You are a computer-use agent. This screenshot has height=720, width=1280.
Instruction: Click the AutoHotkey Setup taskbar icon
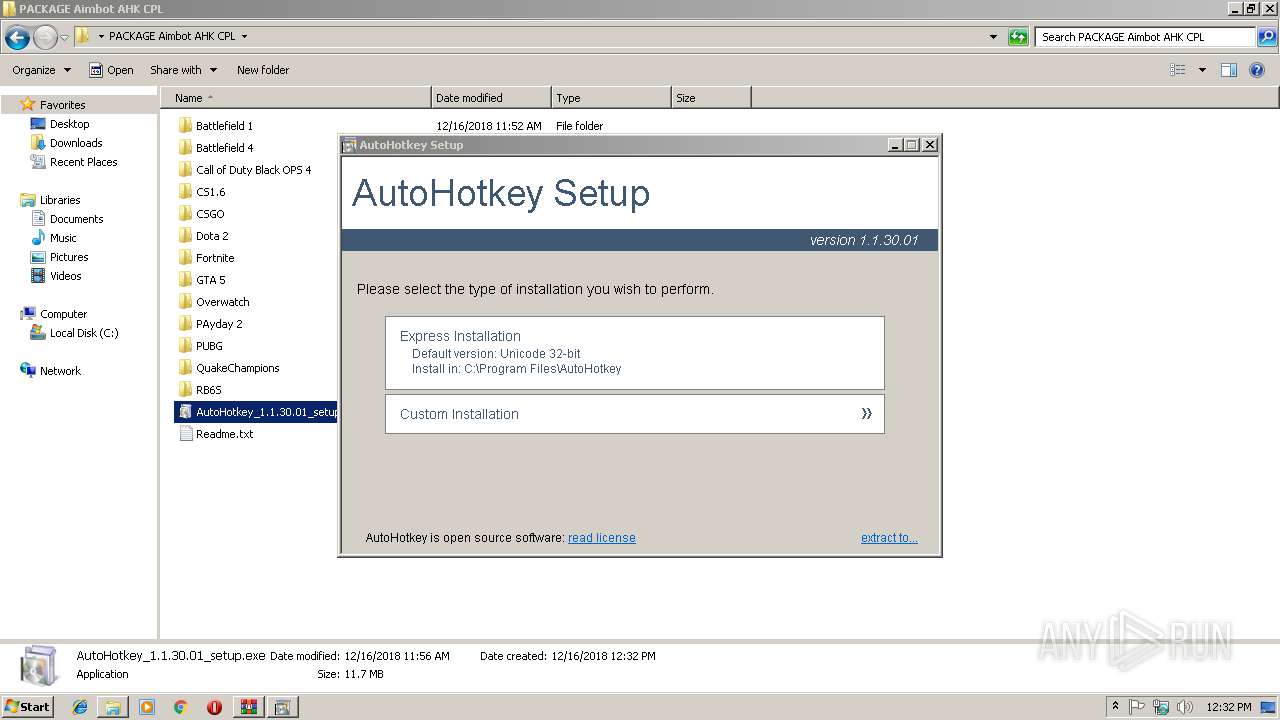(282, 707)
